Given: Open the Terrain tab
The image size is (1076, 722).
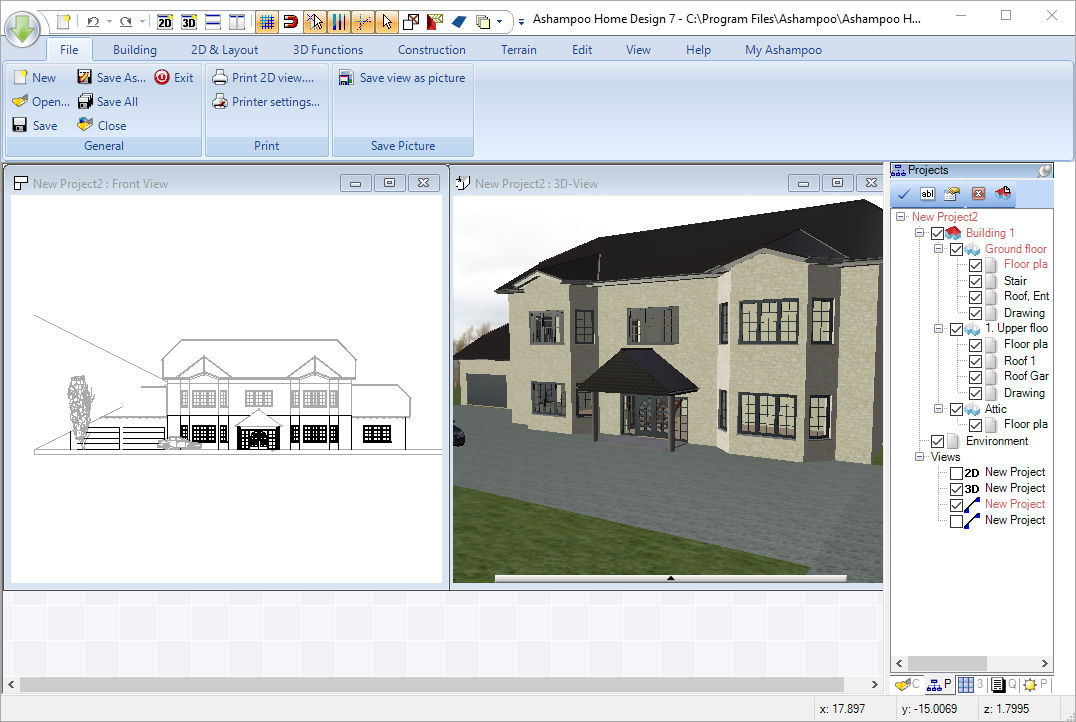Looking at the screenshot, I should [518, 49].
